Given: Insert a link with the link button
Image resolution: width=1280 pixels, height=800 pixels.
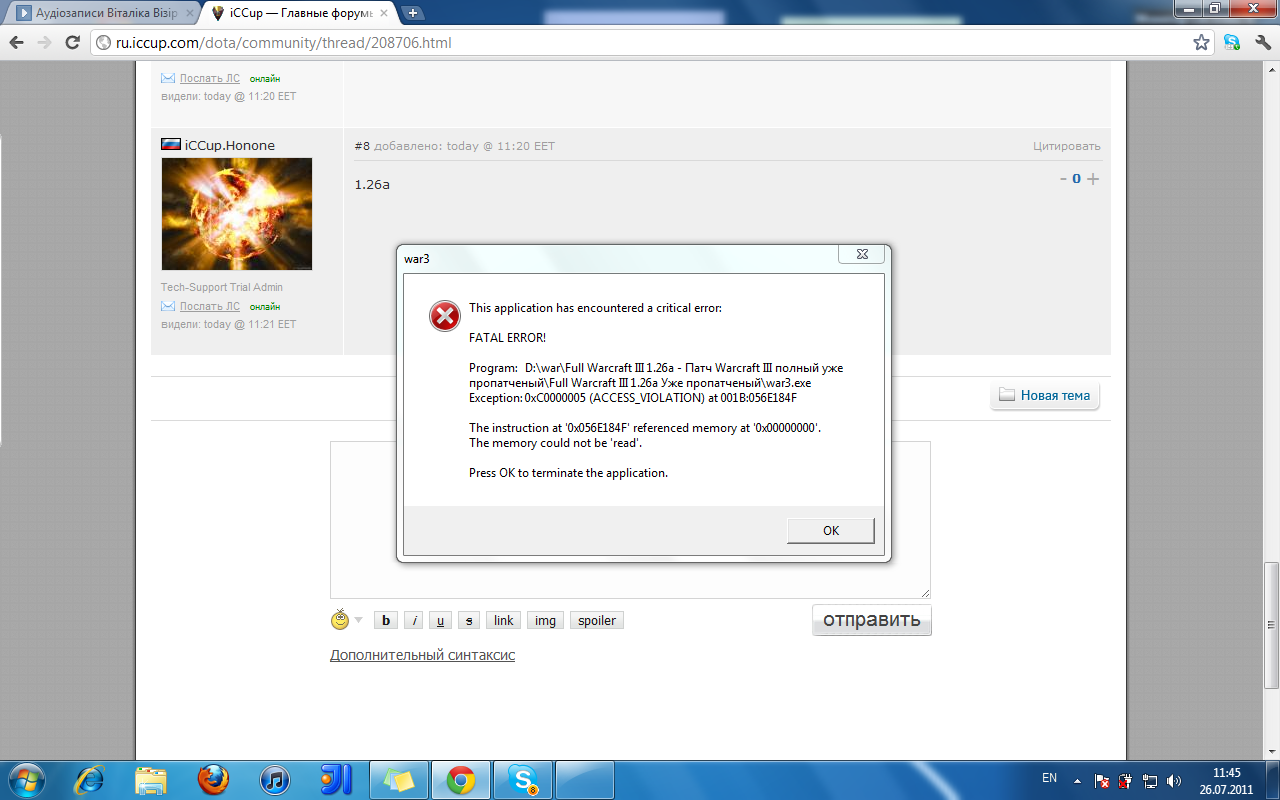Looking at the screenshot, I should pyautogui.click(x=504, y=620).
